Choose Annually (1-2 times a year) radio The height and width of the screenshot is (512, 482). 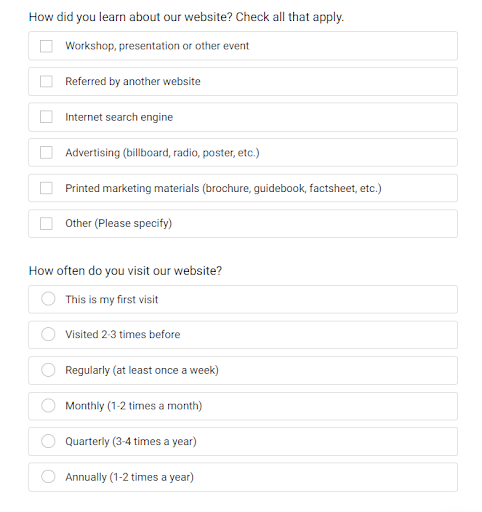coord(48,477)
